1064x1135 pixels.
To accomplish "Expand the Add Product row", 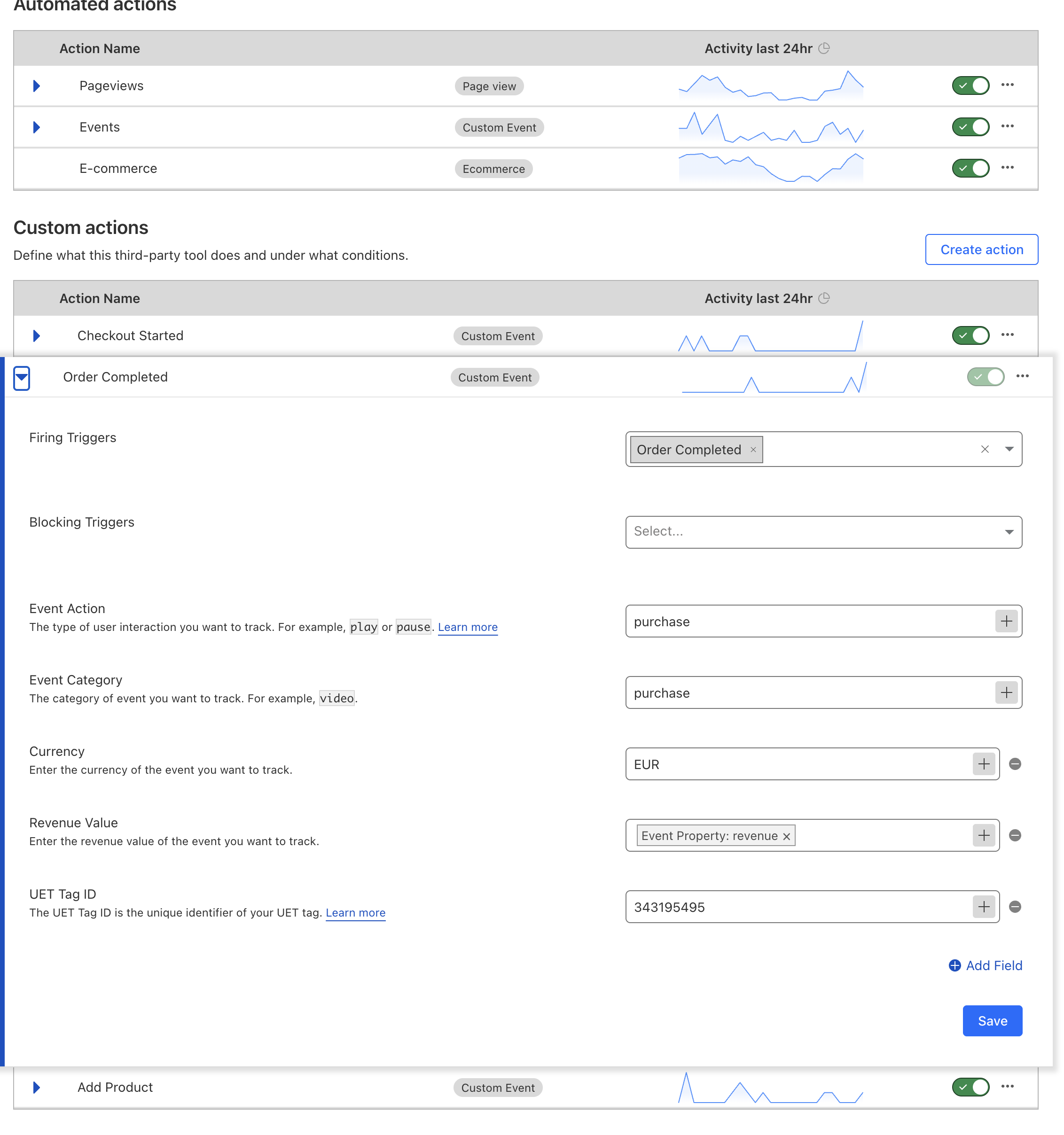I will pyautogui.click(x=36, y=1087).
